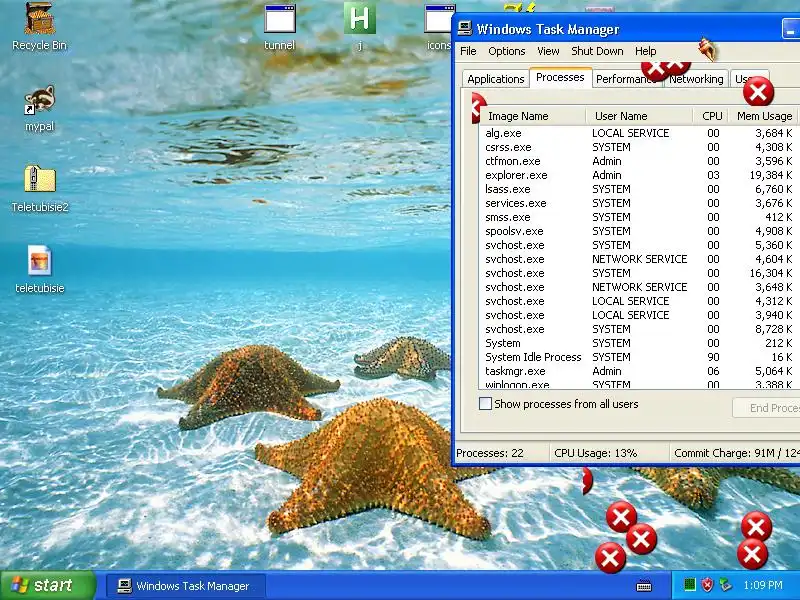The width and height of the screenshot is (800, 600).
Task: Select the spoolsv.exe process
Action: pyautogui.click(x=639, y=231)
